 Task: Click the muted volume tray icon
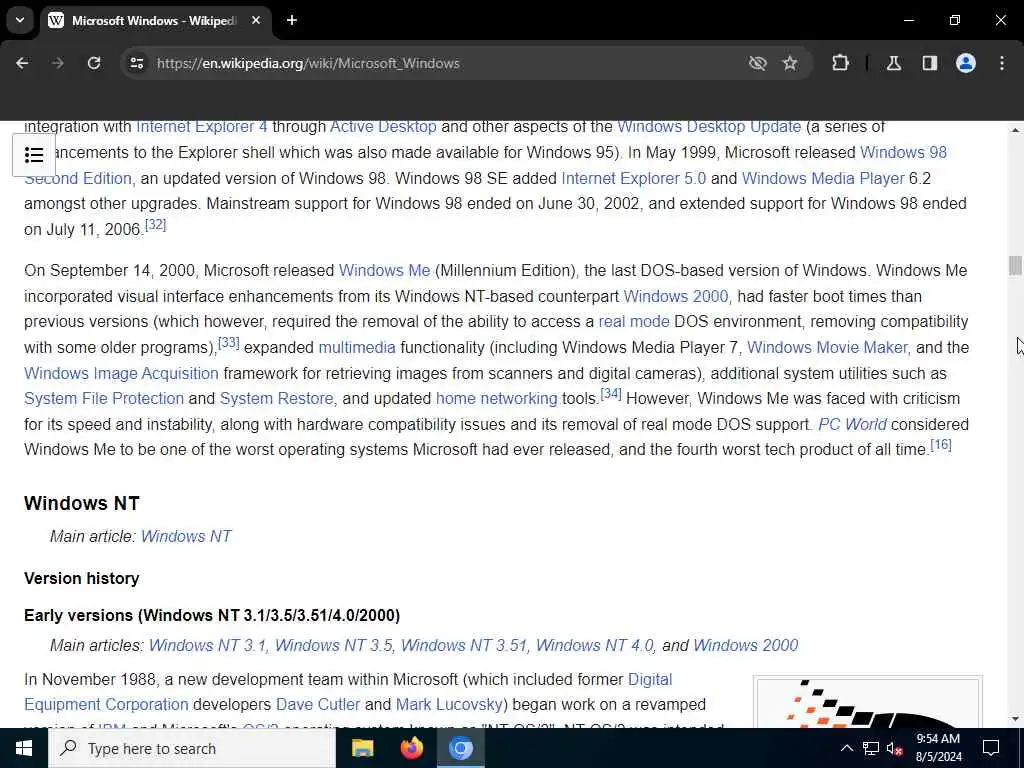point(894,748)
